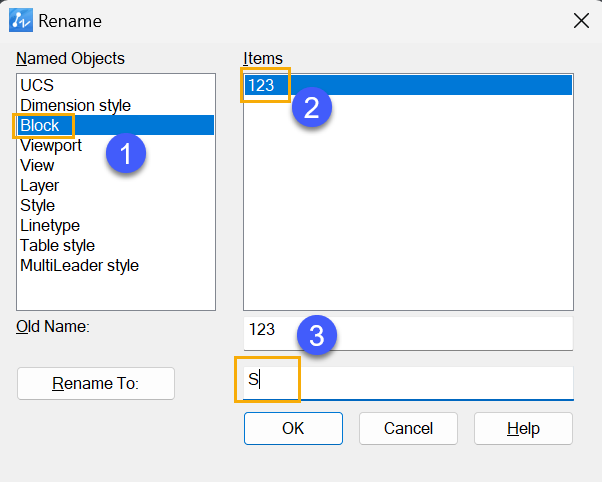Focus the Rename To input field
The width and height of the screenshot is (602, 482).
(x=408, y=383)
